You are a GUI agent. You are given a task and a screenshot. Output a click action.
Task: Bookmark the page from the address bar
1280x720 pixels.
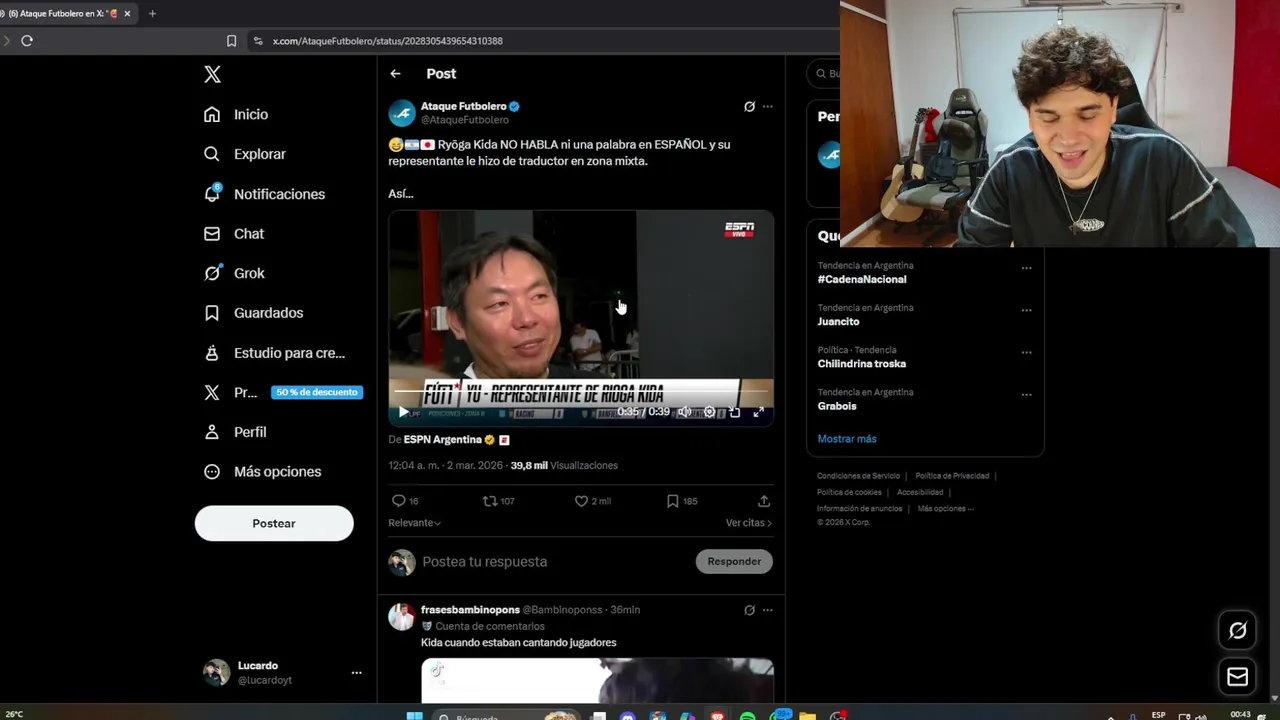(231, 41)
